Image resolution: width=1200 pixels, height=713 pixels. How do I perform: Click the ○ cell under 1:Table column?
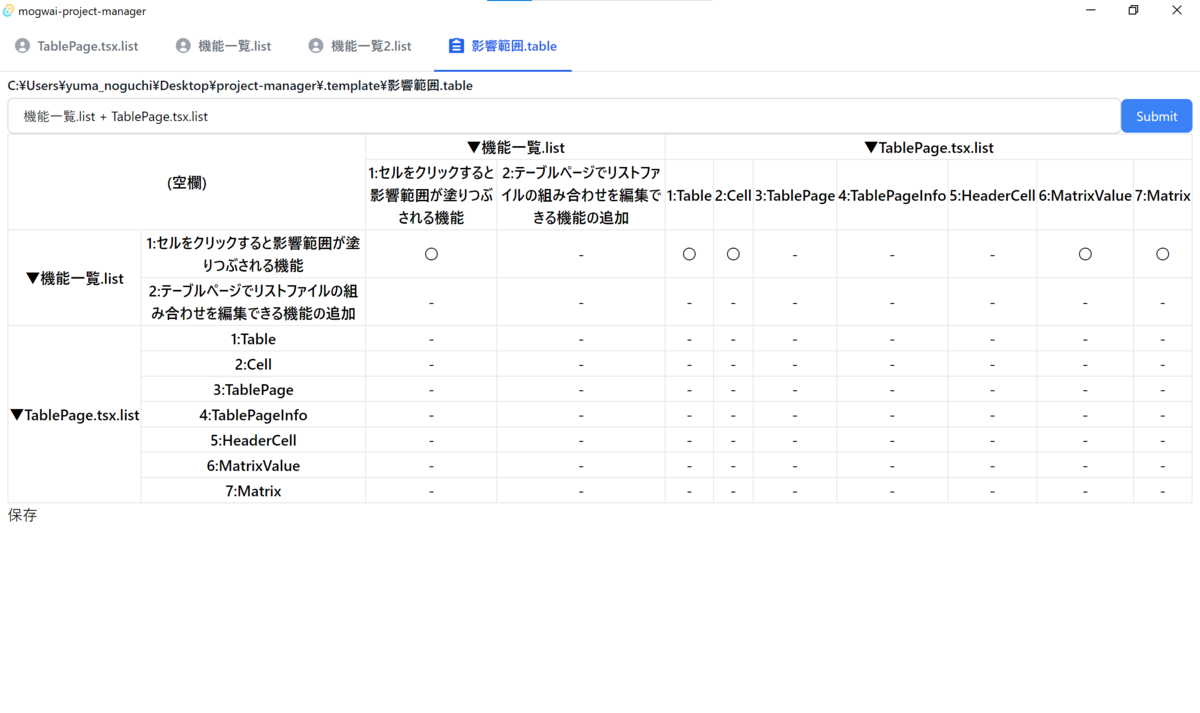click(689, 254)
